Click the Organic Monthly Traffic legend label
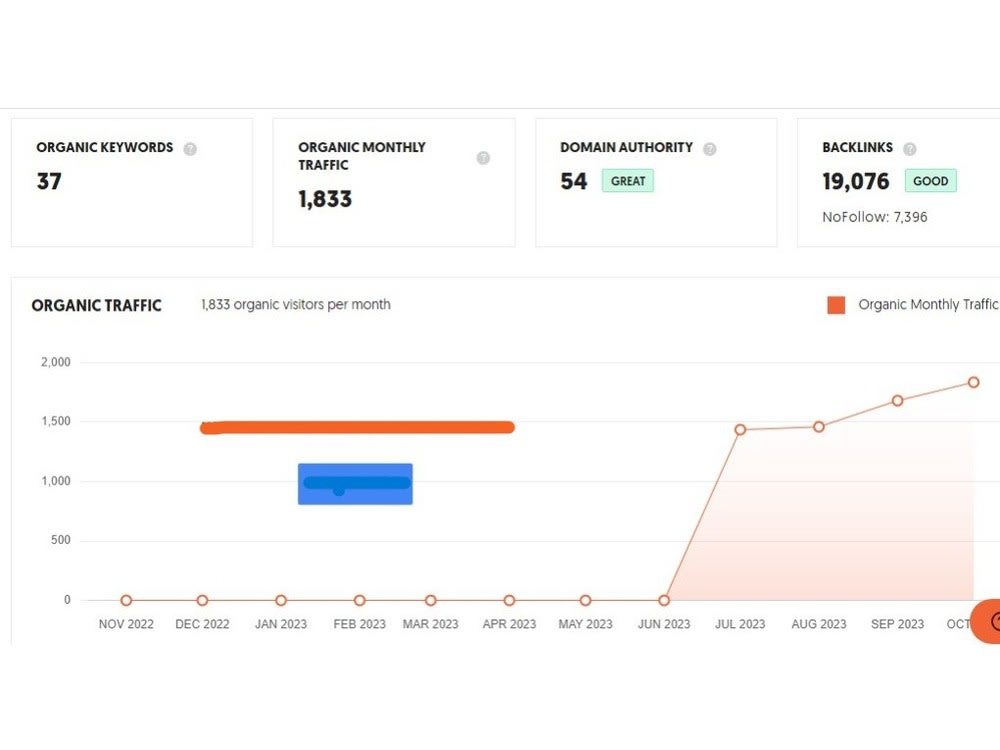Image resolution: width=1000 pixels, height=750 pixels. [x=928, y=305]
